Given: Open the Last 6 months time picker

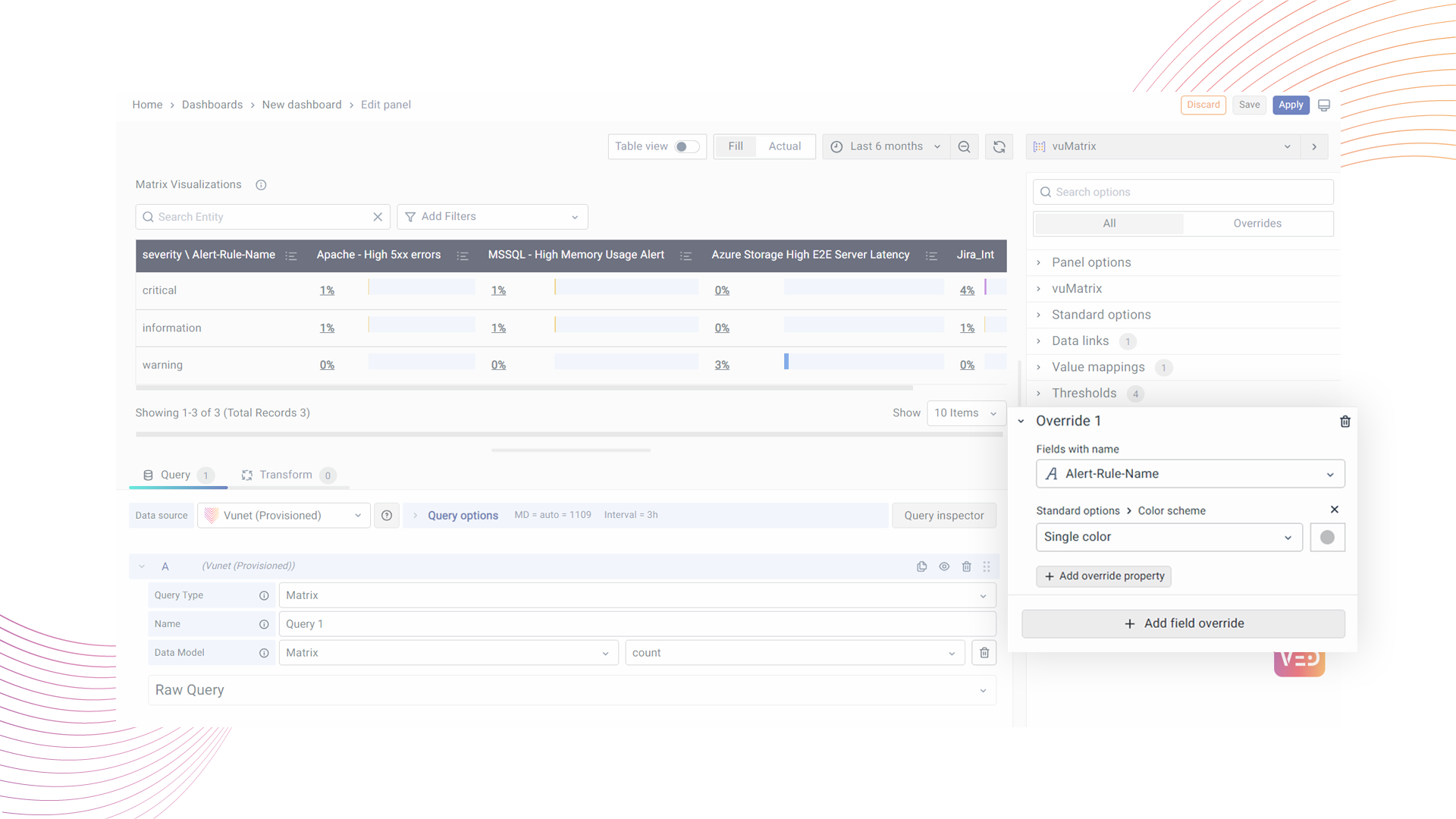Looking at the screenshot, I should pyautogui.click(x=886, y=146).
